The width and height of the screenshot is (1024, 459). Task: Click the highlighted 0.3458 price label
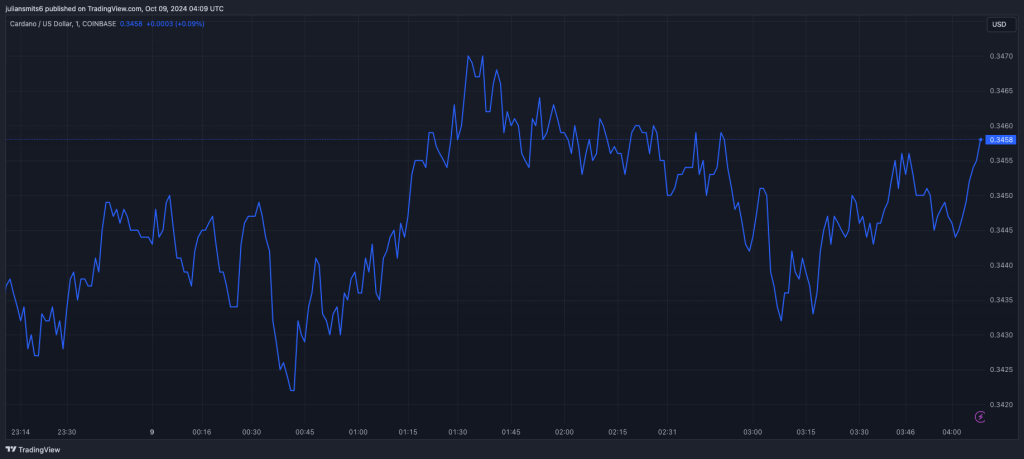[x=1001, y=140]
